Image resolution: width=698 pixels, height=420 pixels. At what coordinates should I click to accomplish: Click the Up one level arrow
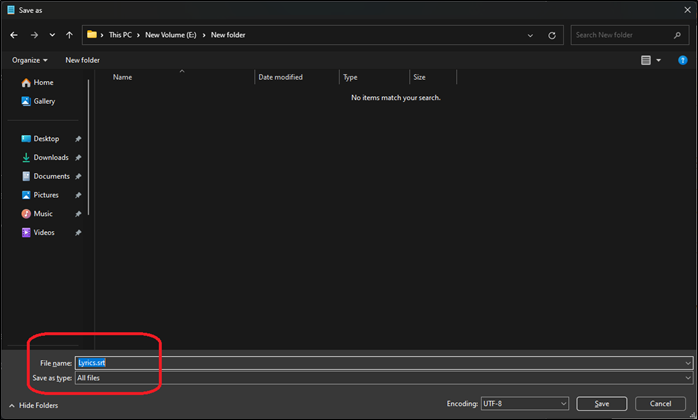pyautogui.click(x=69, y=35)
